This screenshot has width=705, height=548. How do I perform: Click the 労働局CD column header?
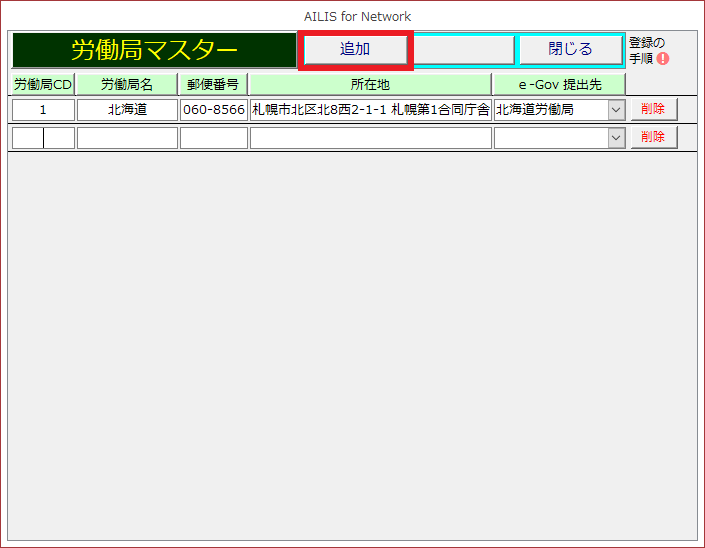[x=43, y=84]
